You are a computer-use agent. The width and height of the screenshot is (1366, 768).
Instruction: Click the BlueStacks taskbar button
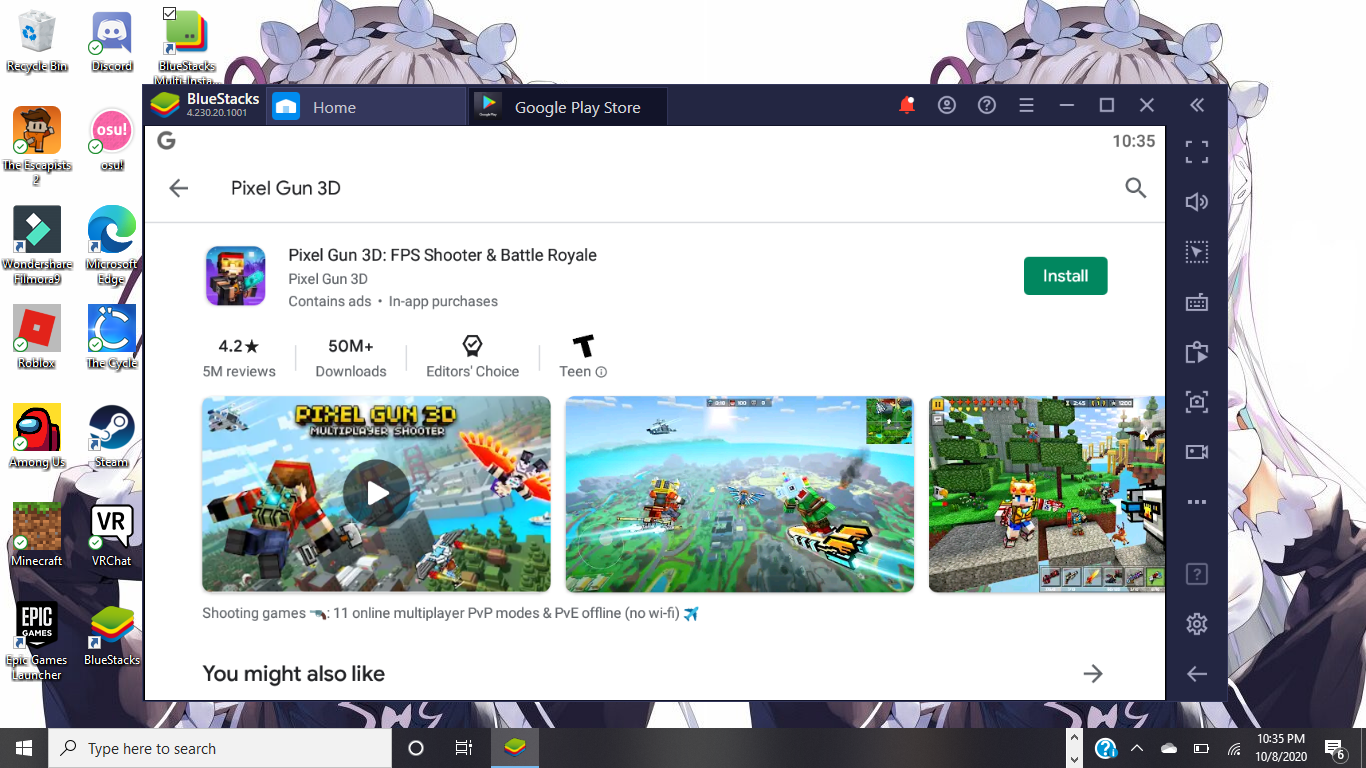[515, 748]
